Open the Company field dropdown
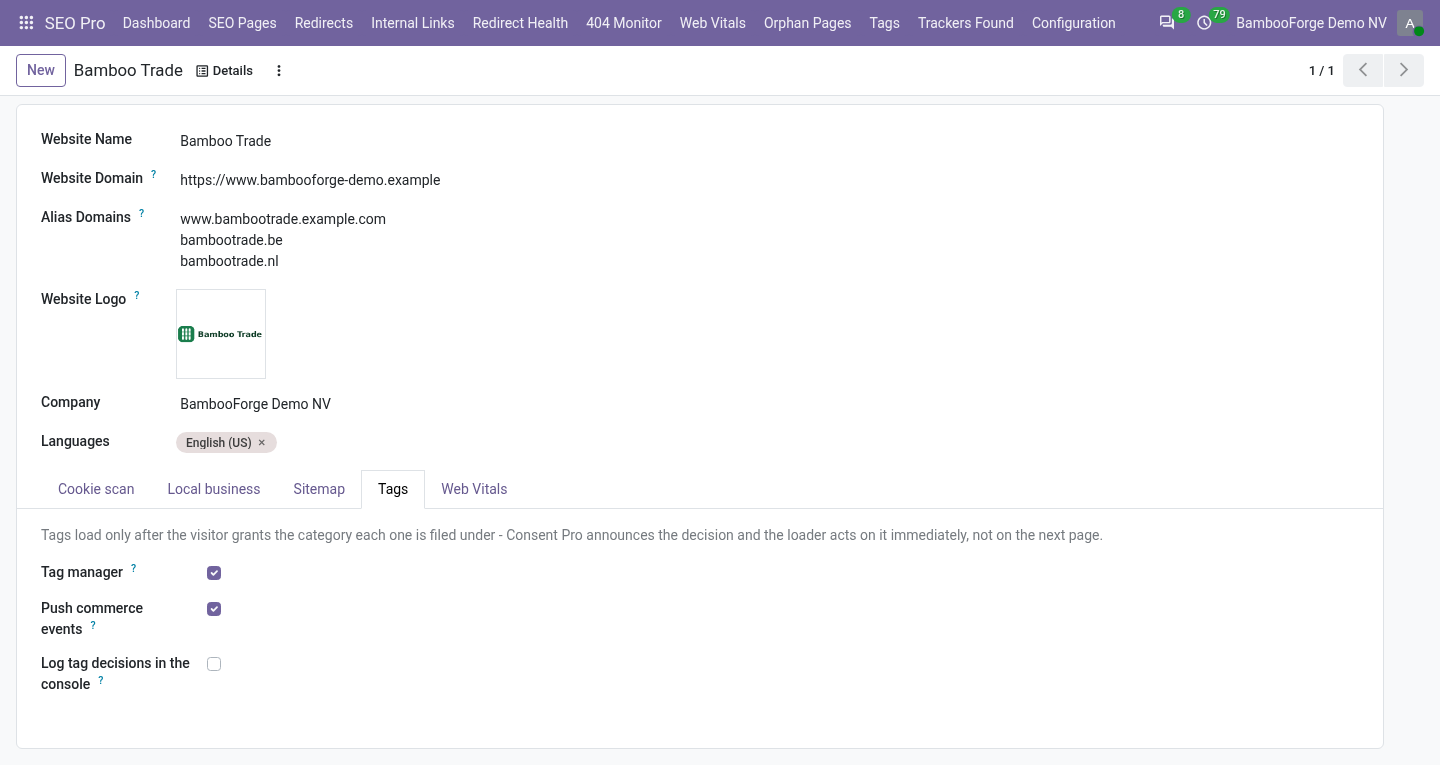This screenshot has width=1440, height=765. [768, 404]
